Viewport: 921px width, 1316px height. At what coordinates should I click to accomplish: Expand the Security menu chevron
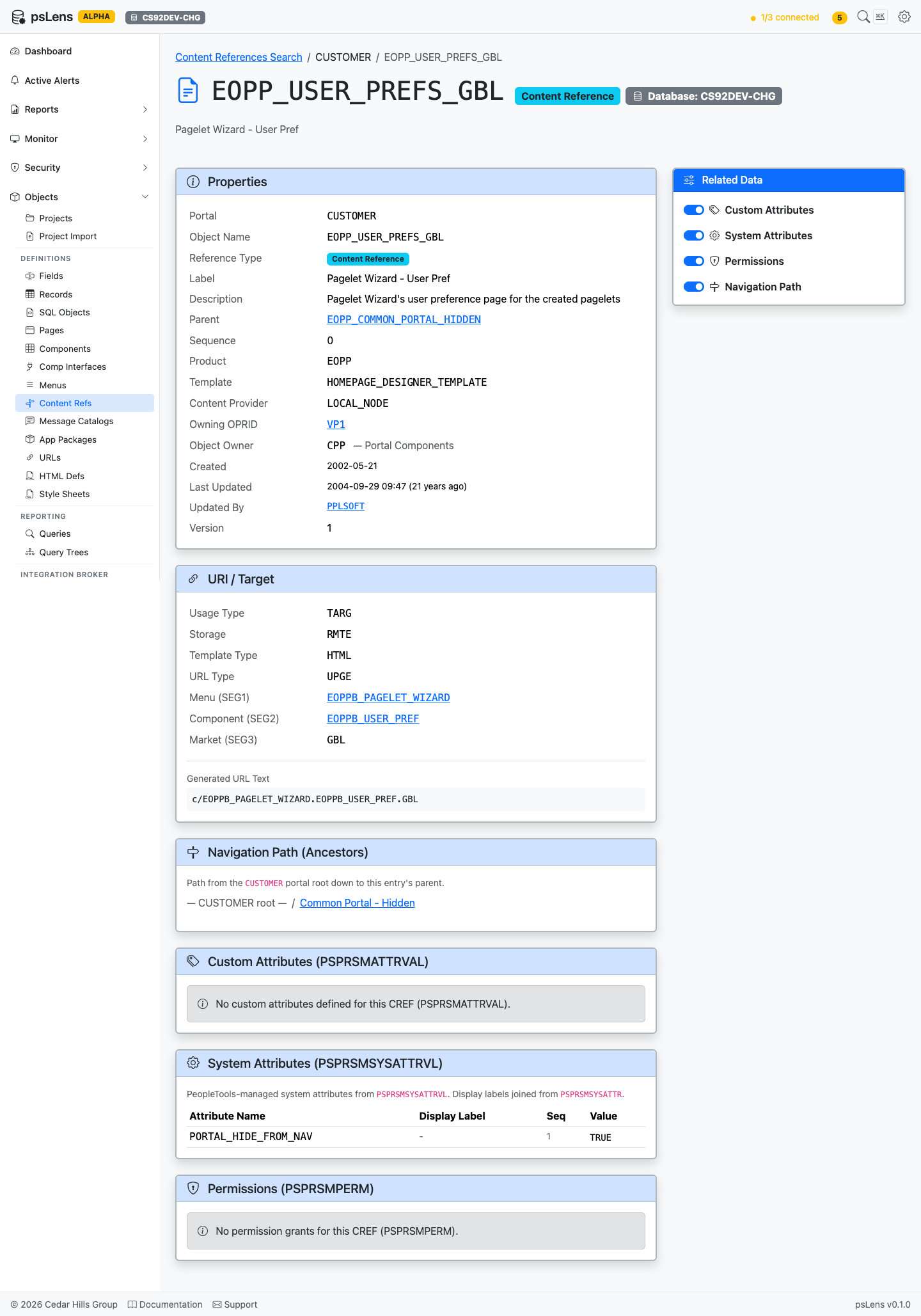tap(145, 168)
